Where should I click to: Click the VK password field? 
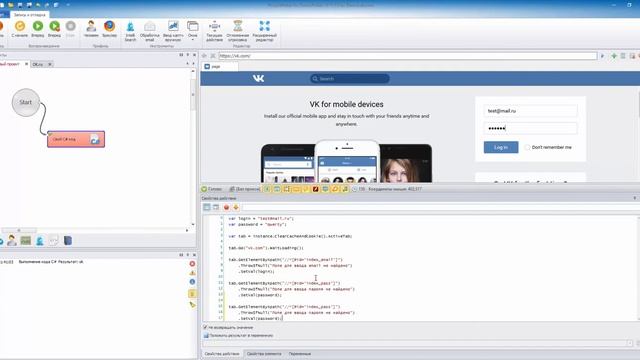pos(530,128)
